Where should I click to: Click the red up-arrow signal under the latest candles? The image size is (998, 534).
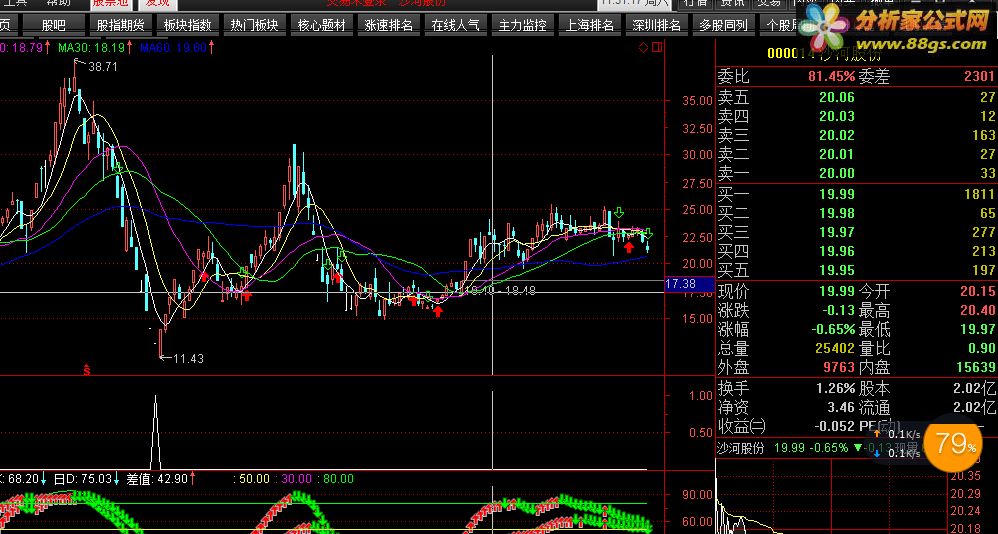(629, 247)
